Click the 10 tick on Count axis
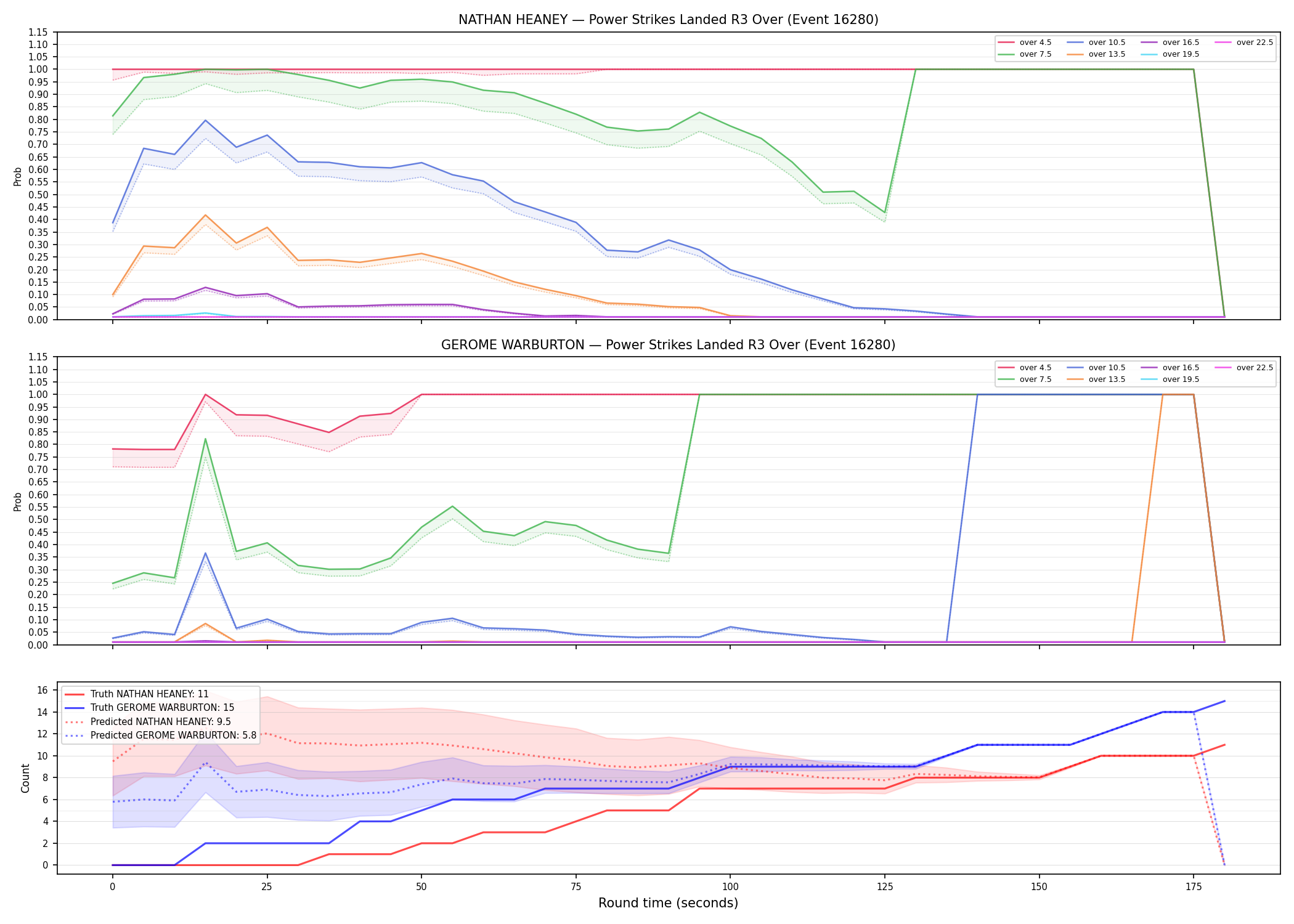Viewport: 1294px width, 924px height. pyautogui.click(x=42, y=756)
